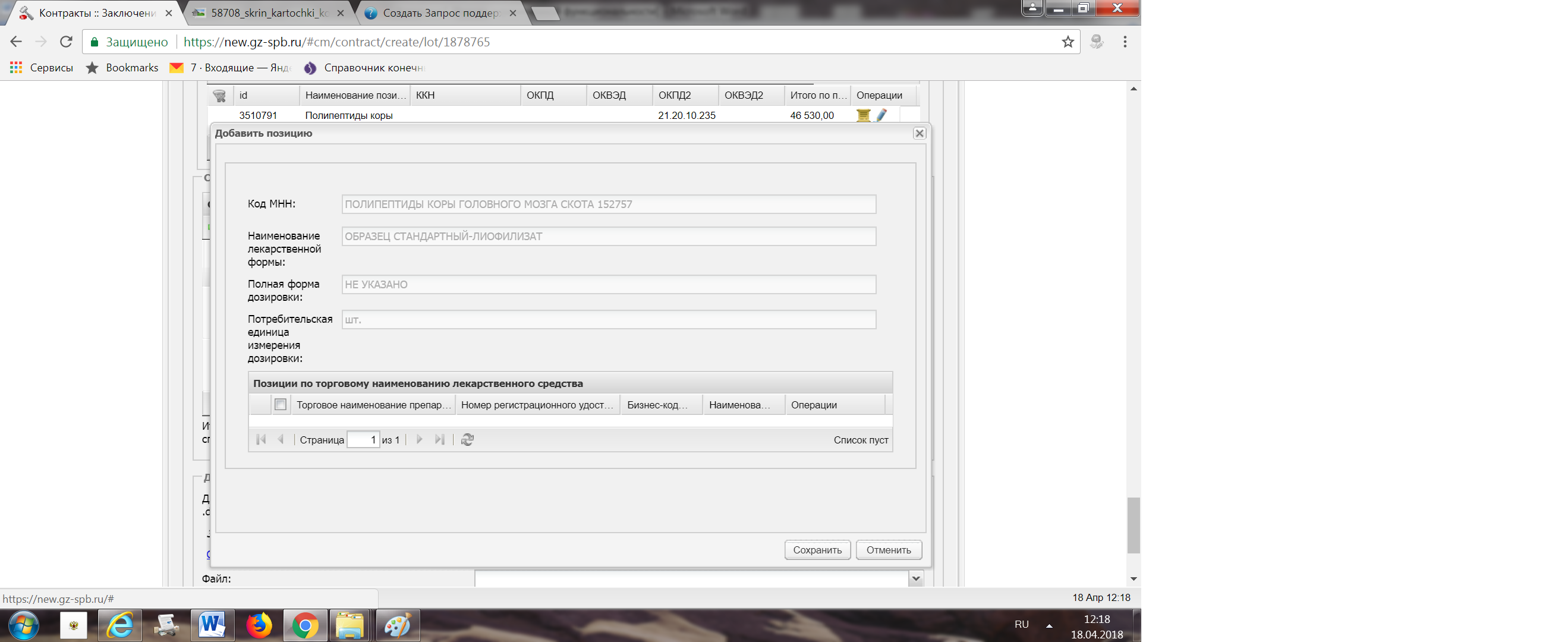Screen dimensions: 1568x642
Task: Click the RU language indicator
Action: point(1021,625)
